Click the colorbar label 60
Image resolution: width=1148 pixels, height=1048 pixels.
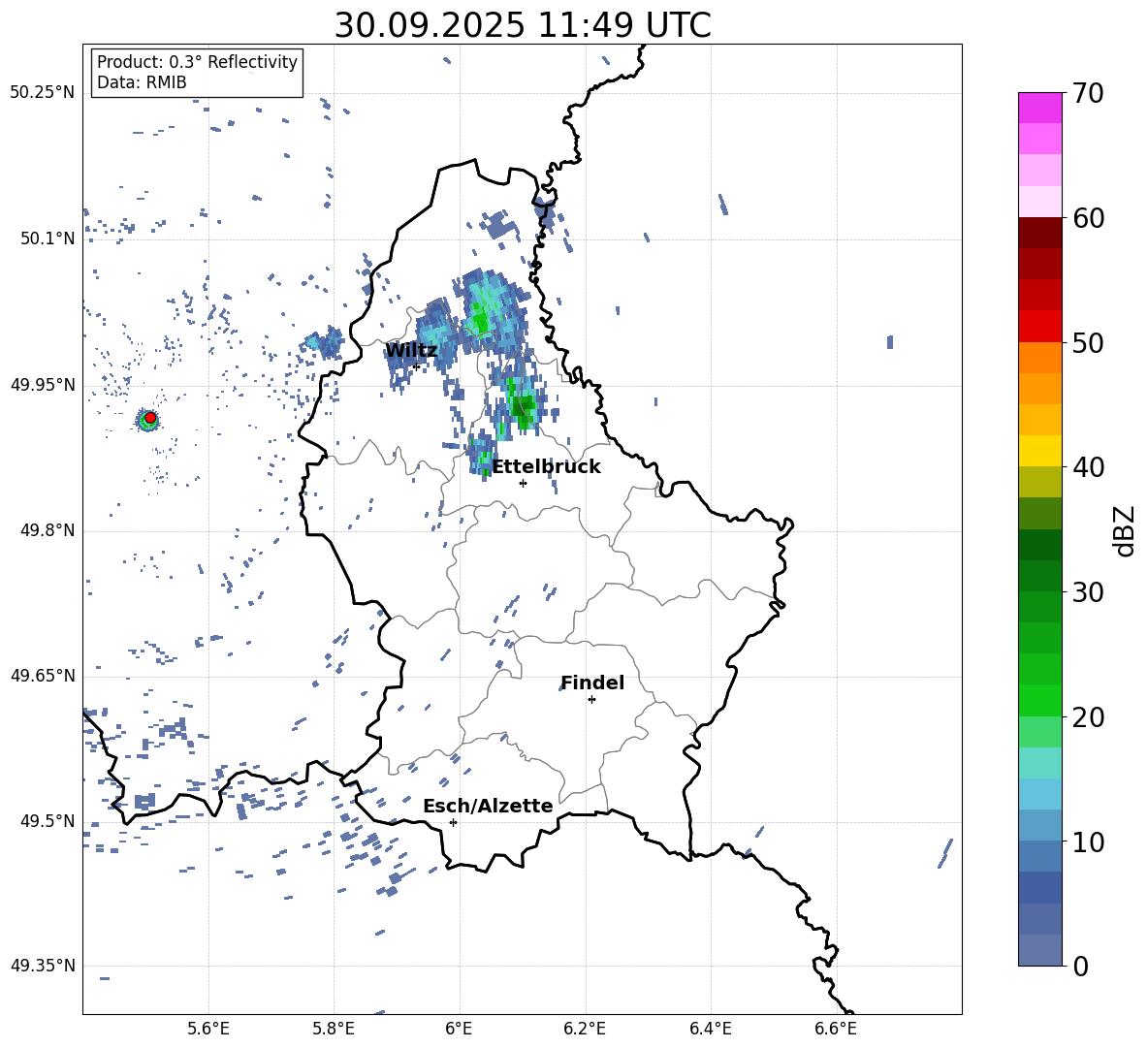tap(1089, 218)
